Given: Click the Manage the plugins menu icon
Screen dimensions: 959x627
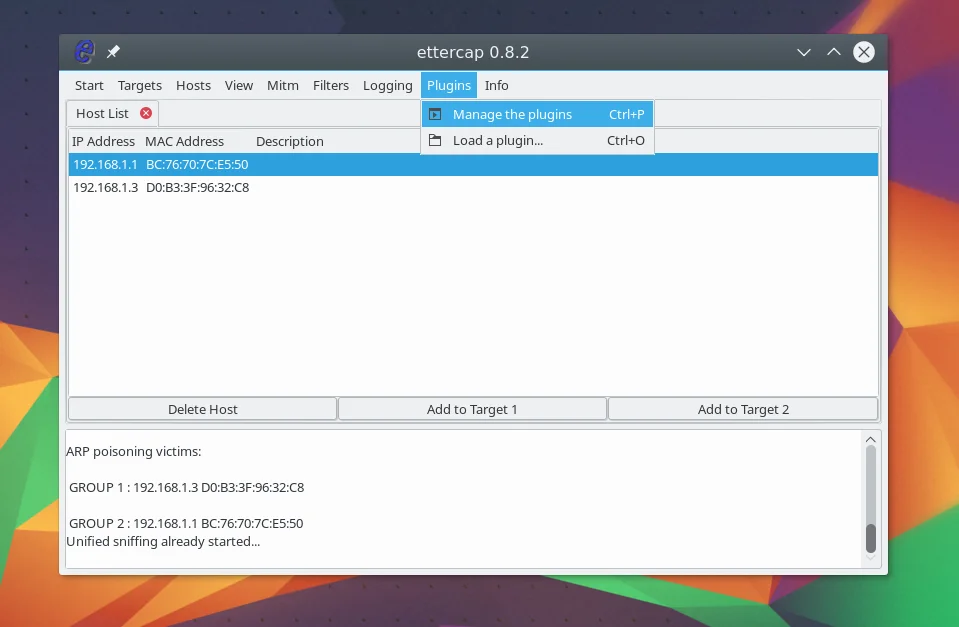Looking at the screenshot, I should [x=435, y=114].
